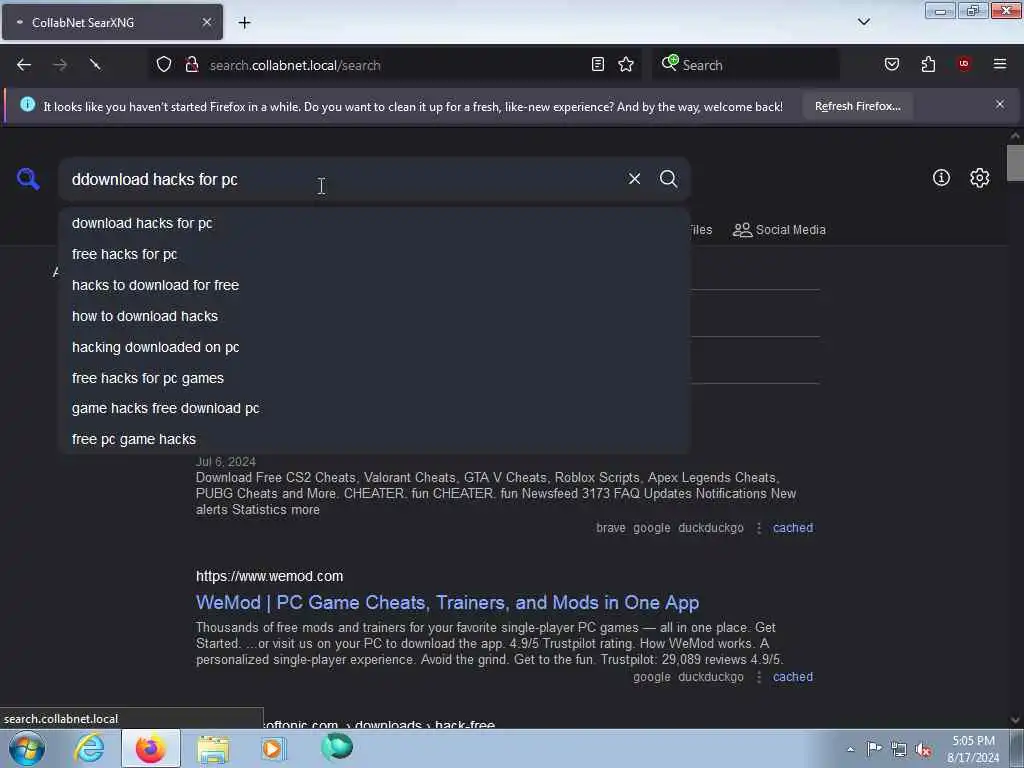Show hidden tray icons arrow
This screenshot has height=768, width=1024.
[x=850, y=749]
